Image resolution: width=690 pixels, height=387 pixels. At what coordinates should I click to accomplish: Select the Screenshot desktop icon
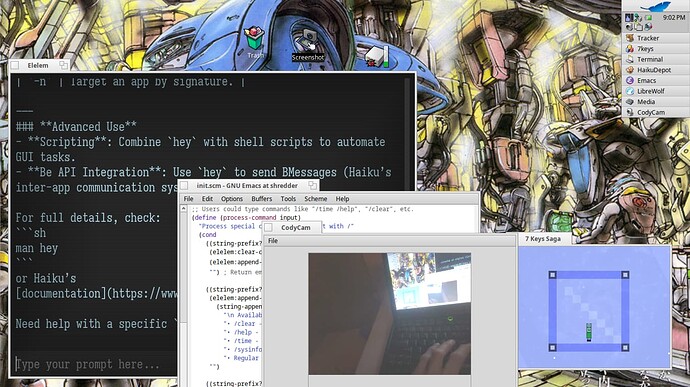[x=308, y=45]
